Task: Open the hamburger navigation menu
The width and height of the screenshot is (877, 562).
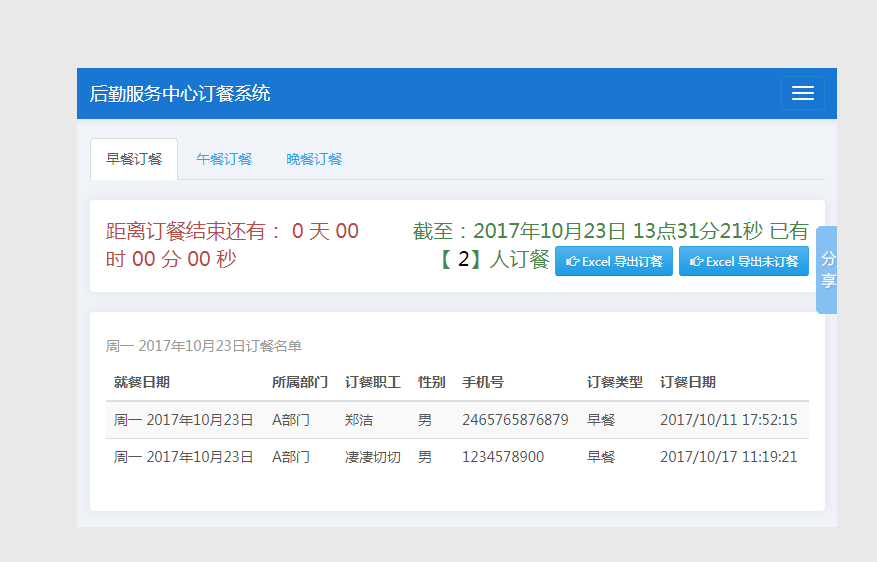Action: click(802, 93)
